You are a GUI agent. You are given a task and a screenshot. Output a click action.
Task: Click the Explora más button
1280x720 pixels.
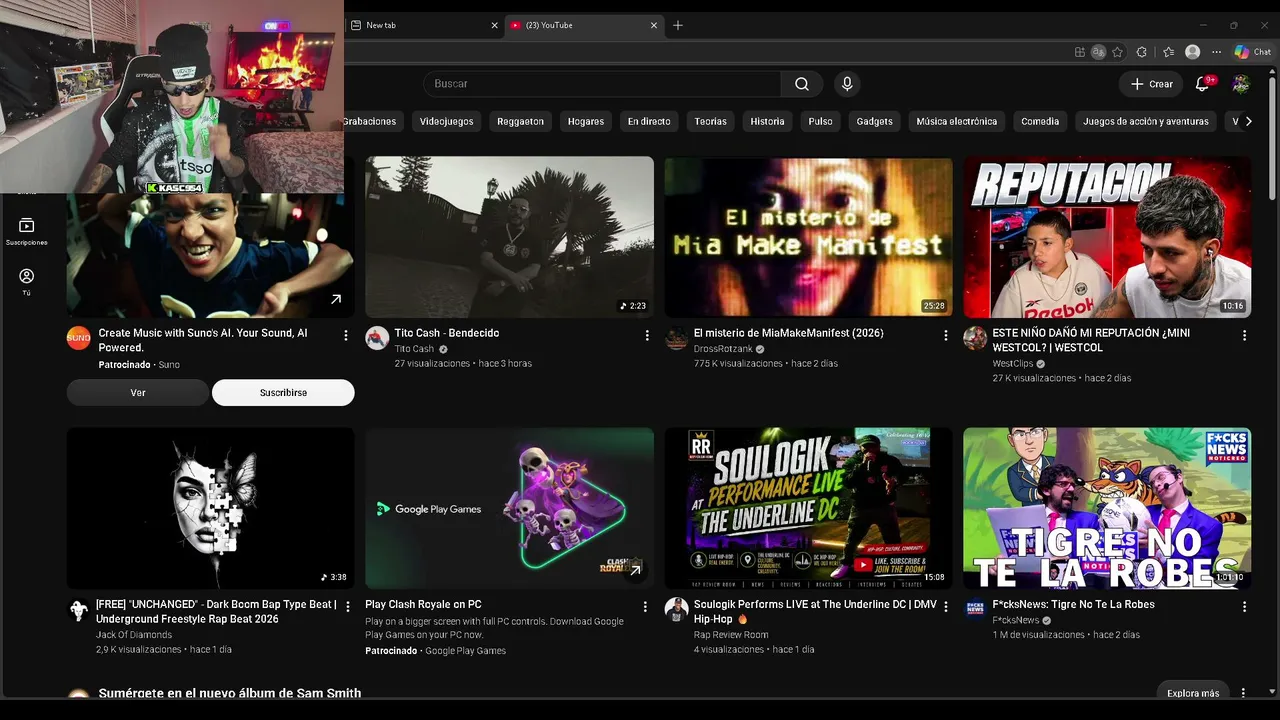(1193, 693)
